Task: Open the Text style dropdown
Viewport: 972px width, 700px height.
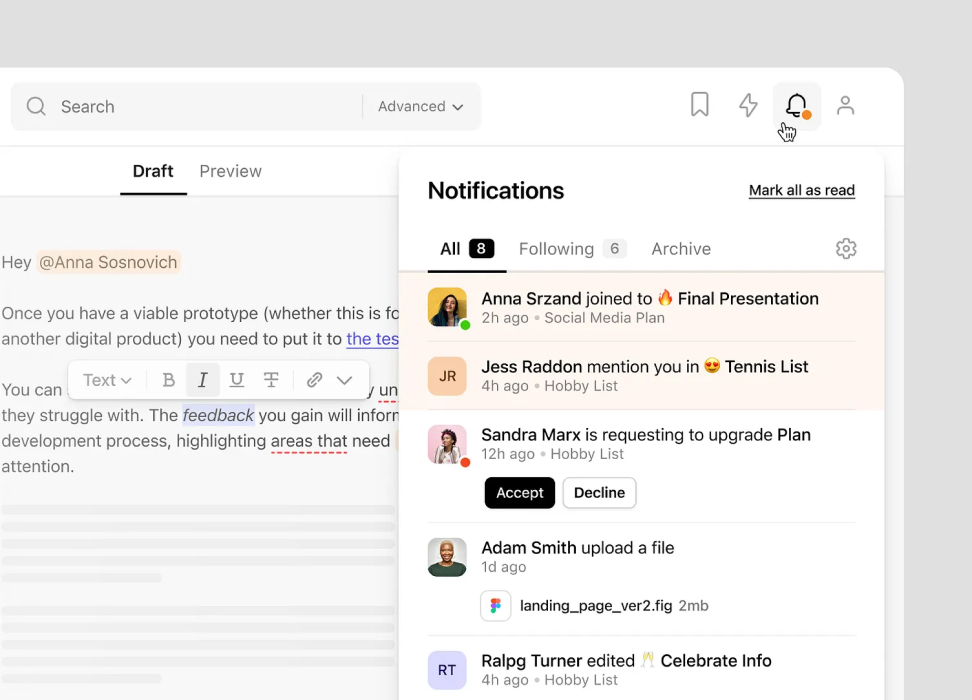Action: tap(107, 380)
